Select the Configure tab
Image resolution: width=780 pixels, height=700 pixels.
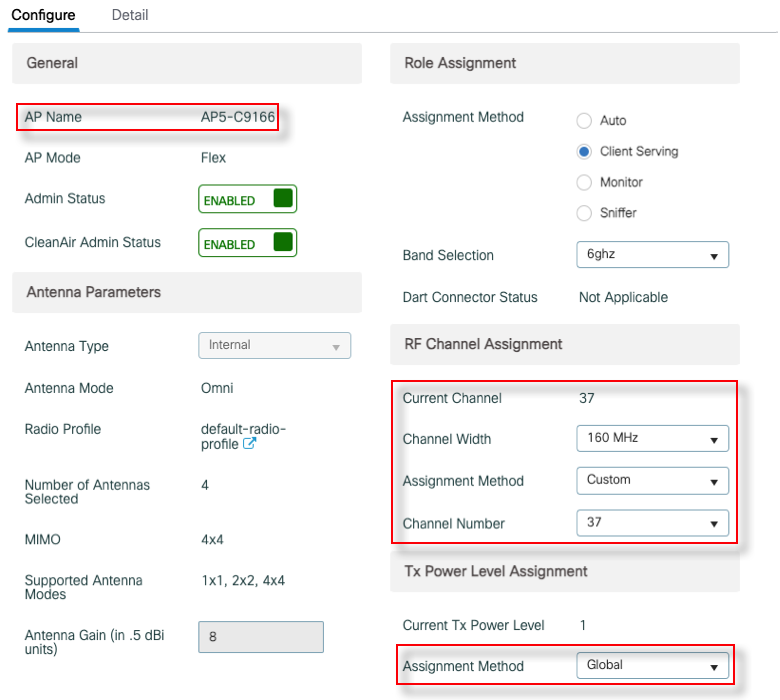pos(43,15)
